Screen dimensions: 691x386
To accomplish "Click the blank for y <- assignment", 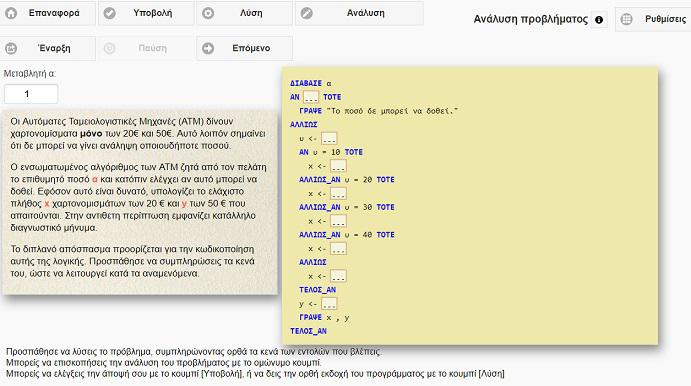I will (x=329, y=304).
